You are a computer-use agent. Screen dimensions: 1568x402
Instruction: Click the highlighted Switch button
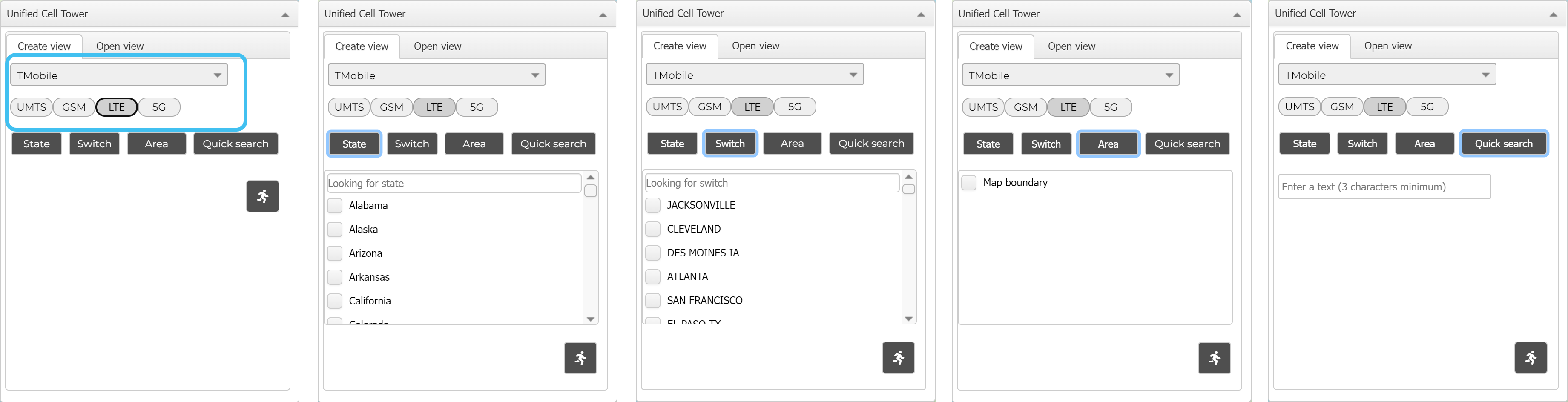(x=730, y=144)
